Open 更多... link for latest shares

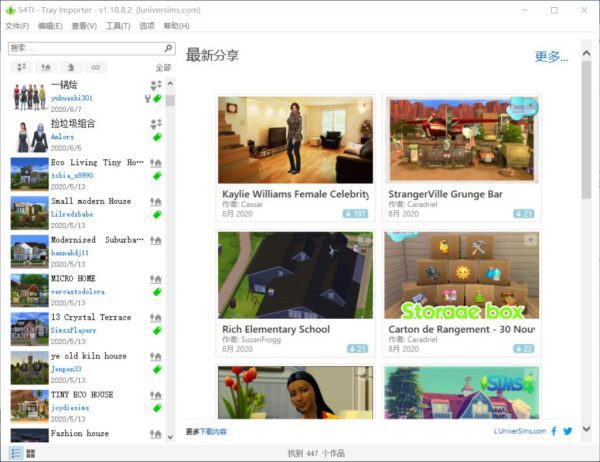pyautogui.click(x=551, y=57)
